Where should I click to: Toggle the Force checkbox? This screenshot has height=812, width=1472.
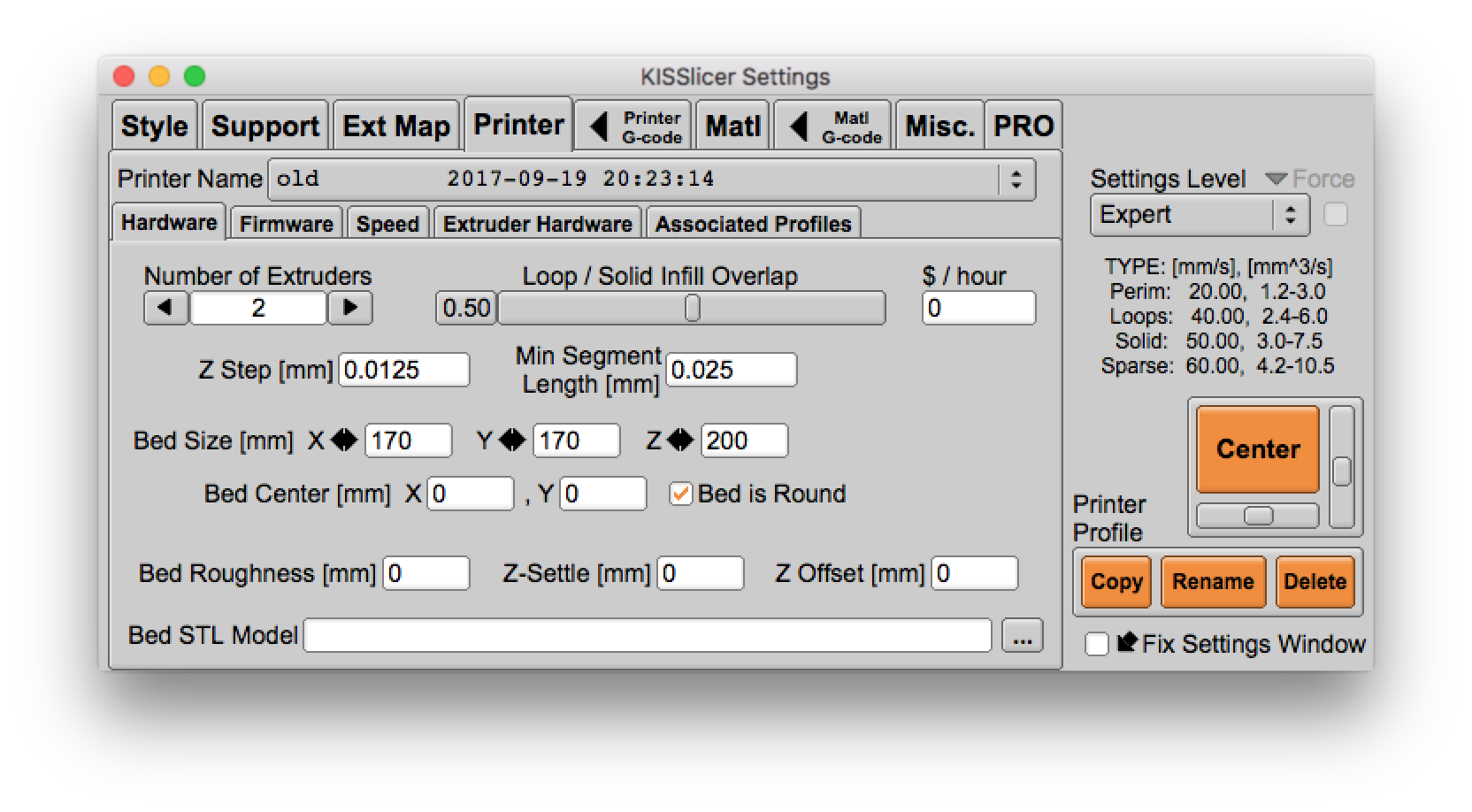[x=1335, y=215]
